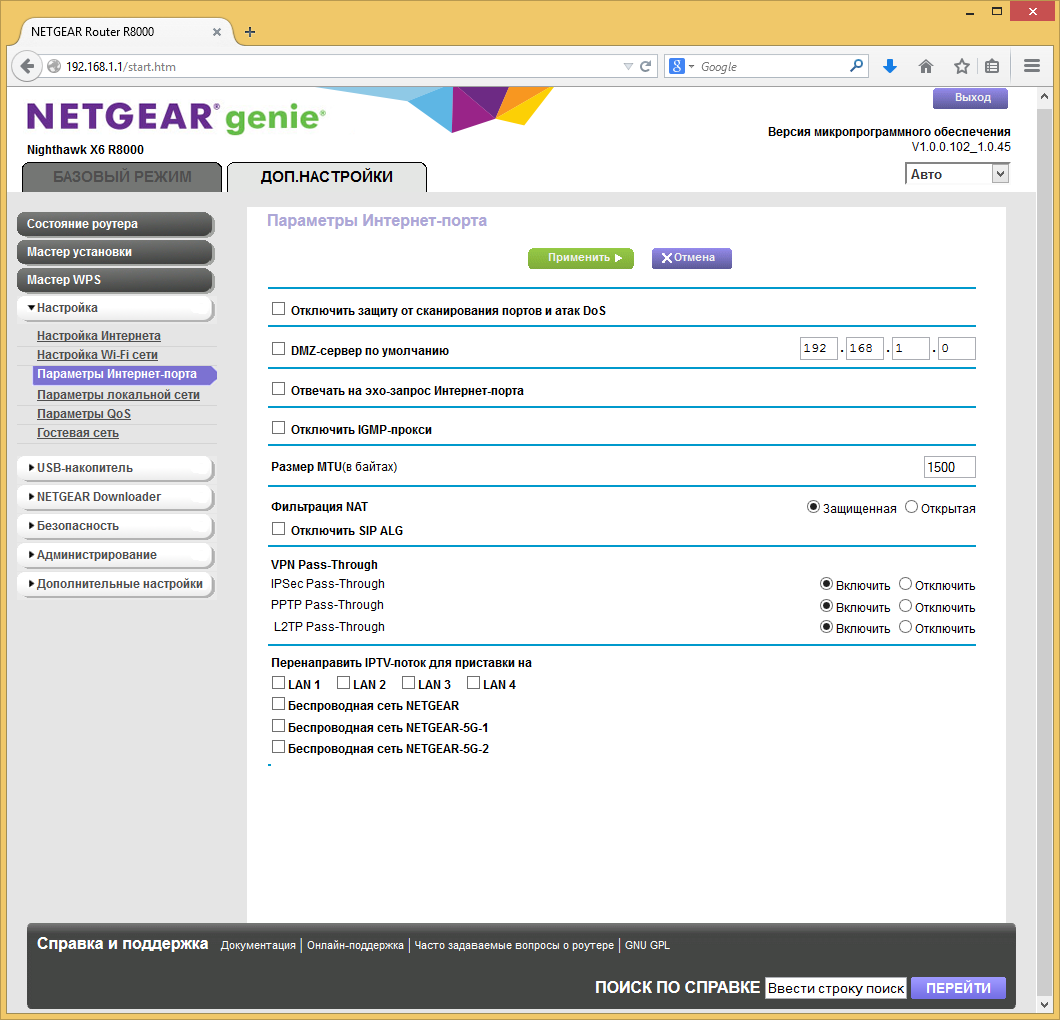The height and width of the screenshot is (1020, 1060).
Task: Check LAN 2 for IPTV stream
Action: (x=343, y=683)
